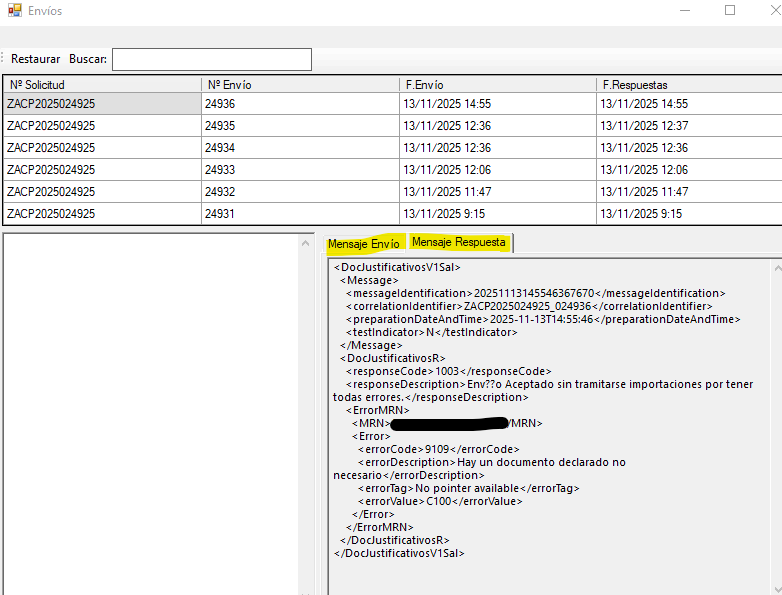Click the Envíos application icon in title bar

click(15, 11)
